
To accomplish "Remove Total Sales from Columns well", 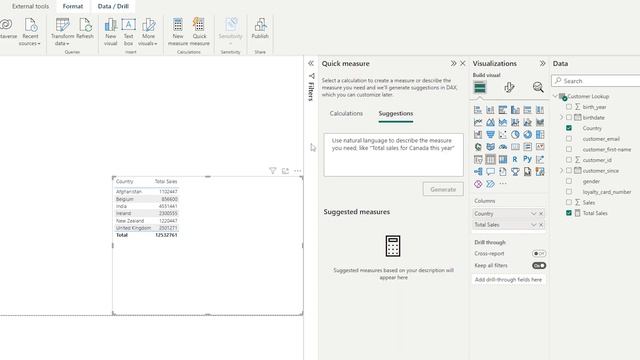I will [541, 224].
